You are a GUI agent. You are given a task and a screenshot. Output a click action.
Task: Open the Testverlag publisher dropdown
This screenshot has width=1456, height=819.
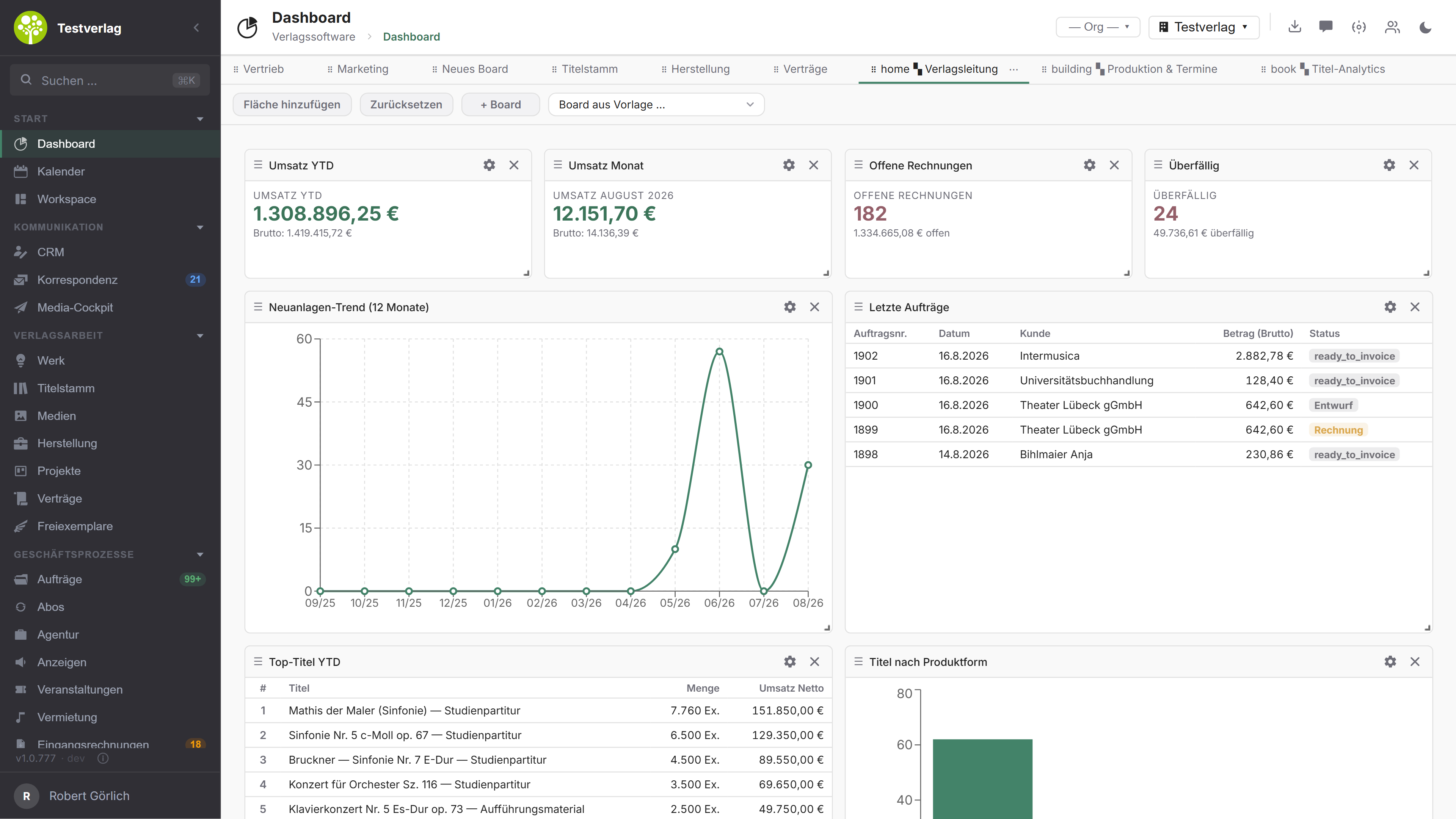tap(1204, 27)
